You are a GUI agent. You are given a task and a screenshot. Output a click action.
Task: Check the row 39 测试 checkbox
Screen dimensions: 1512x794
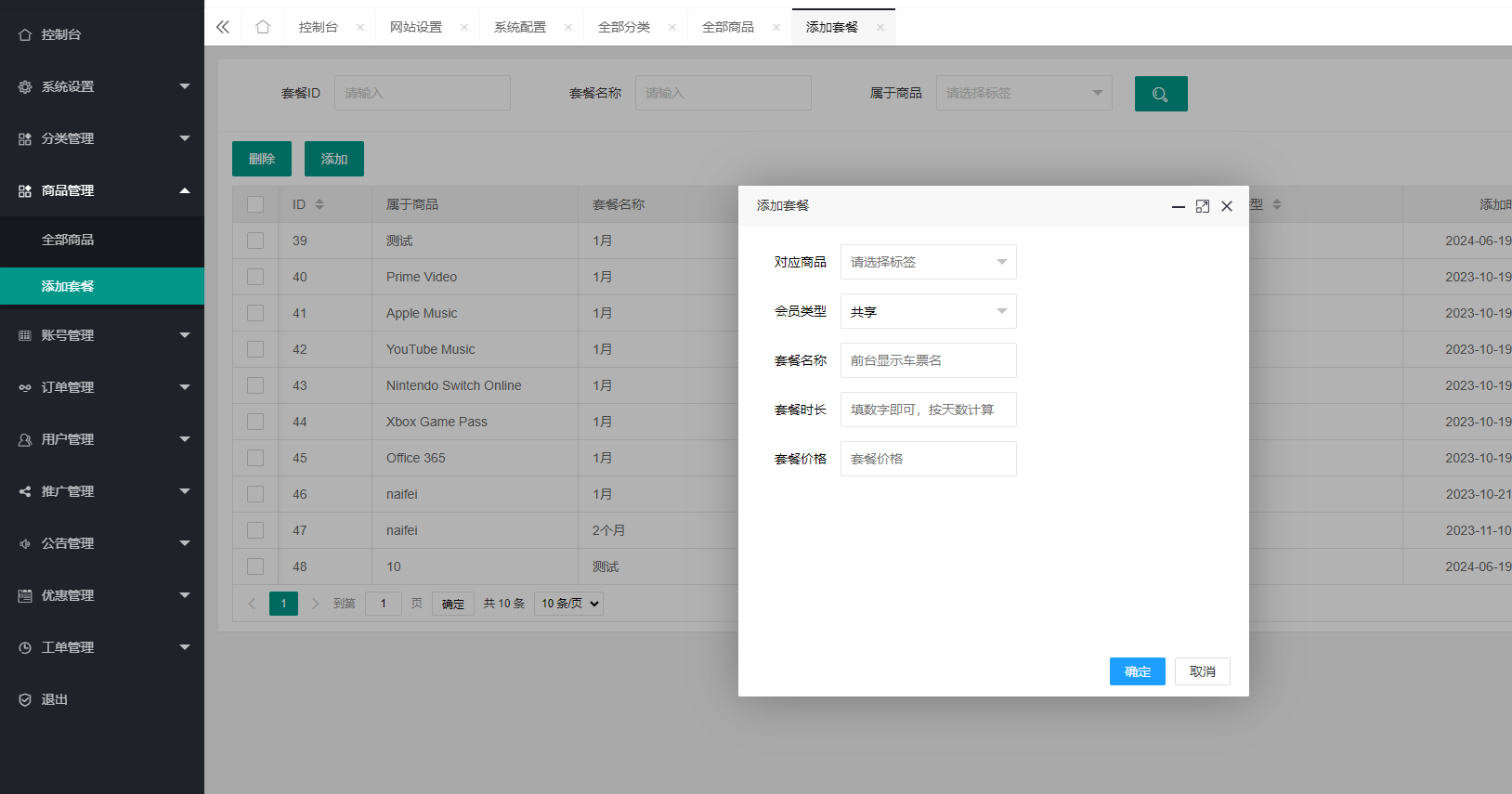click(255, 241)
